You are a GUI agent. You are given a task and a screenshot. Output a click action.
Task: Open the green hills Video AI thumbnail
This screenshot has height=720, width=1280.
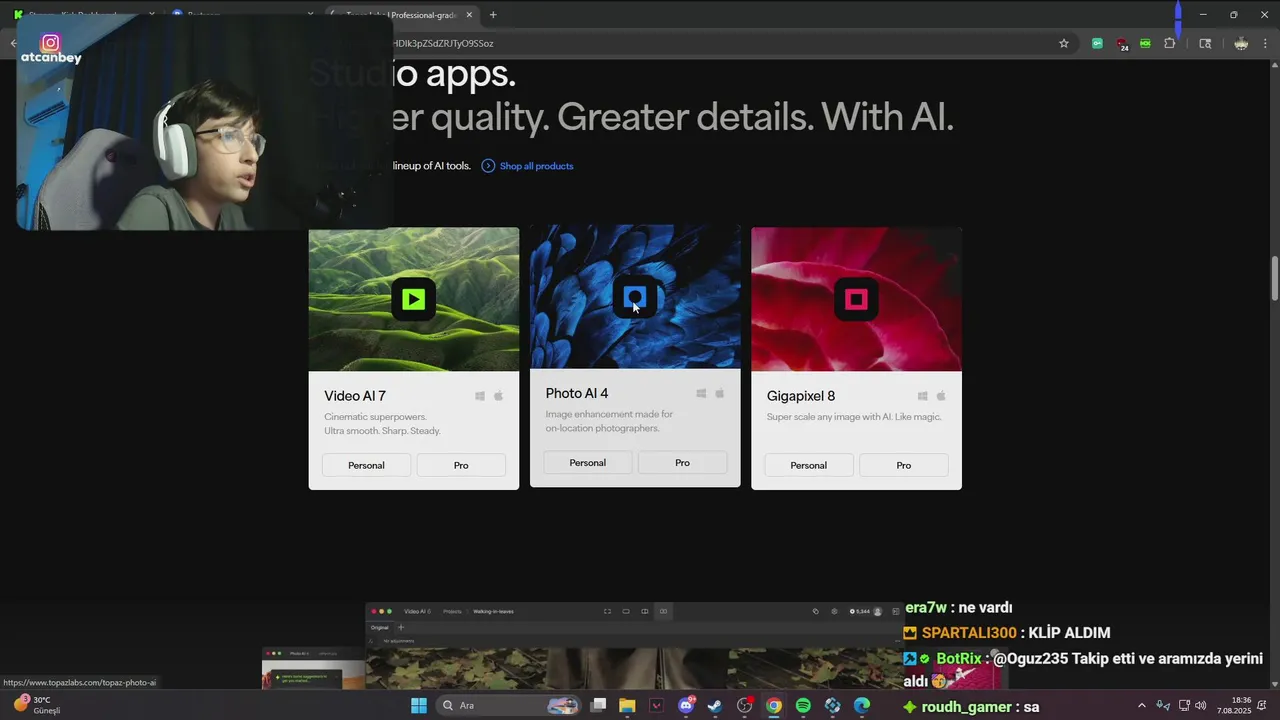[414, 299]
